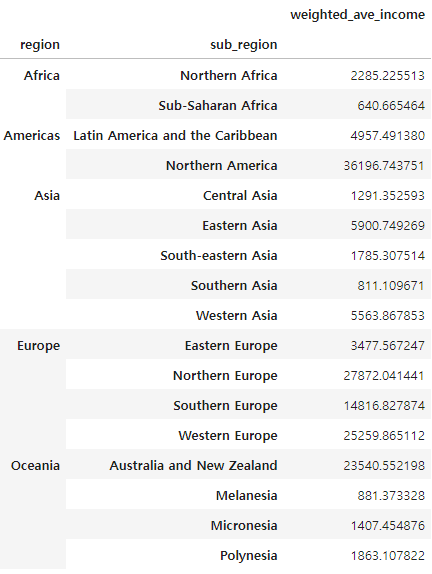Select the Asia region label
This screenshot has width=432, height=574.
47,195
